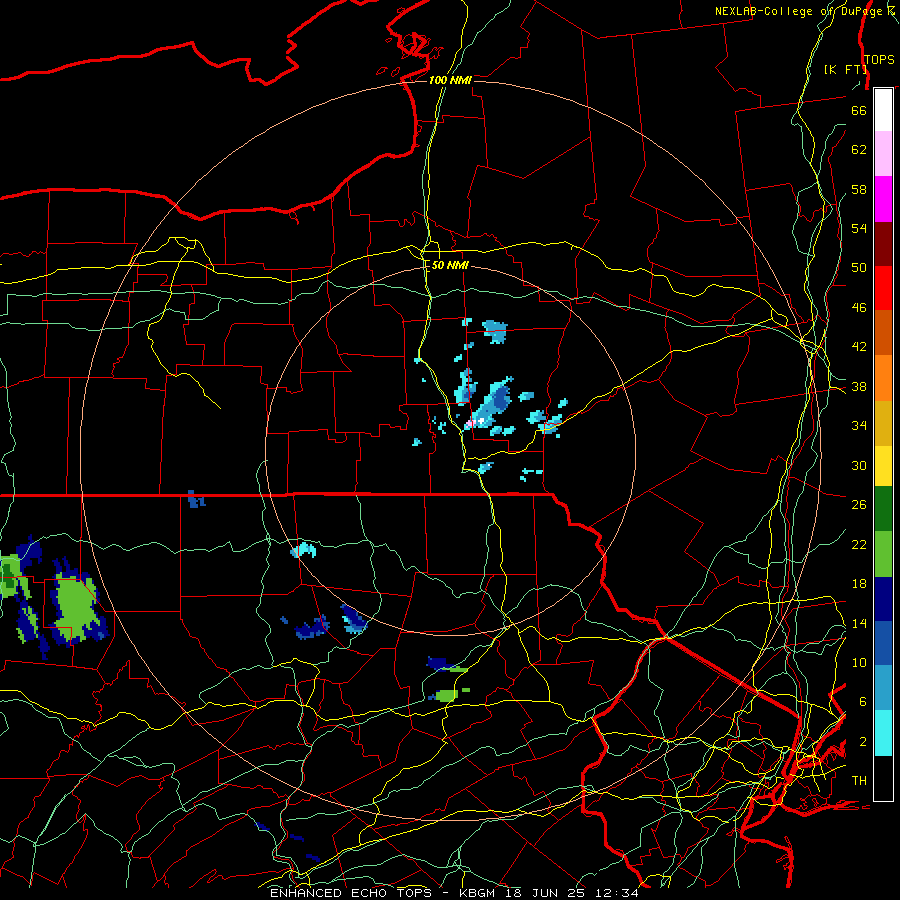
Task: Click the "NEXLAB-College of DuPage" header text
Action: pyautogui.click(x=800, y=11)
